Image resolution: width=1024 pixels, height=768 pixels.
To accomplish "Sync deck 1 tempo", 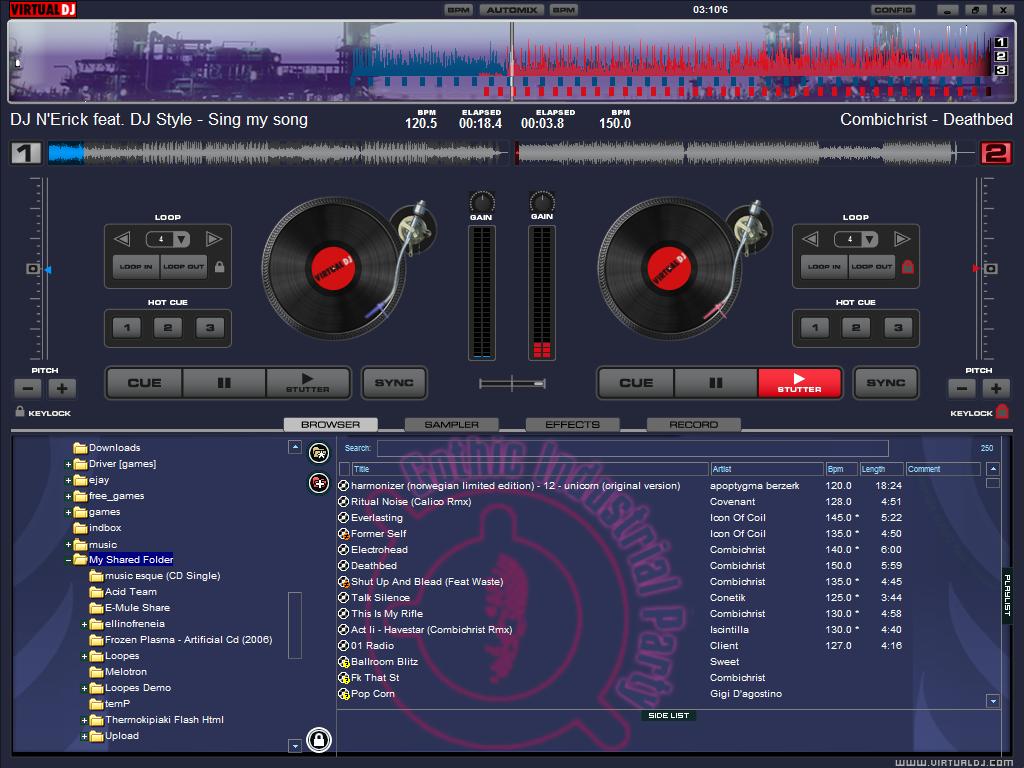I will [394, 383].
